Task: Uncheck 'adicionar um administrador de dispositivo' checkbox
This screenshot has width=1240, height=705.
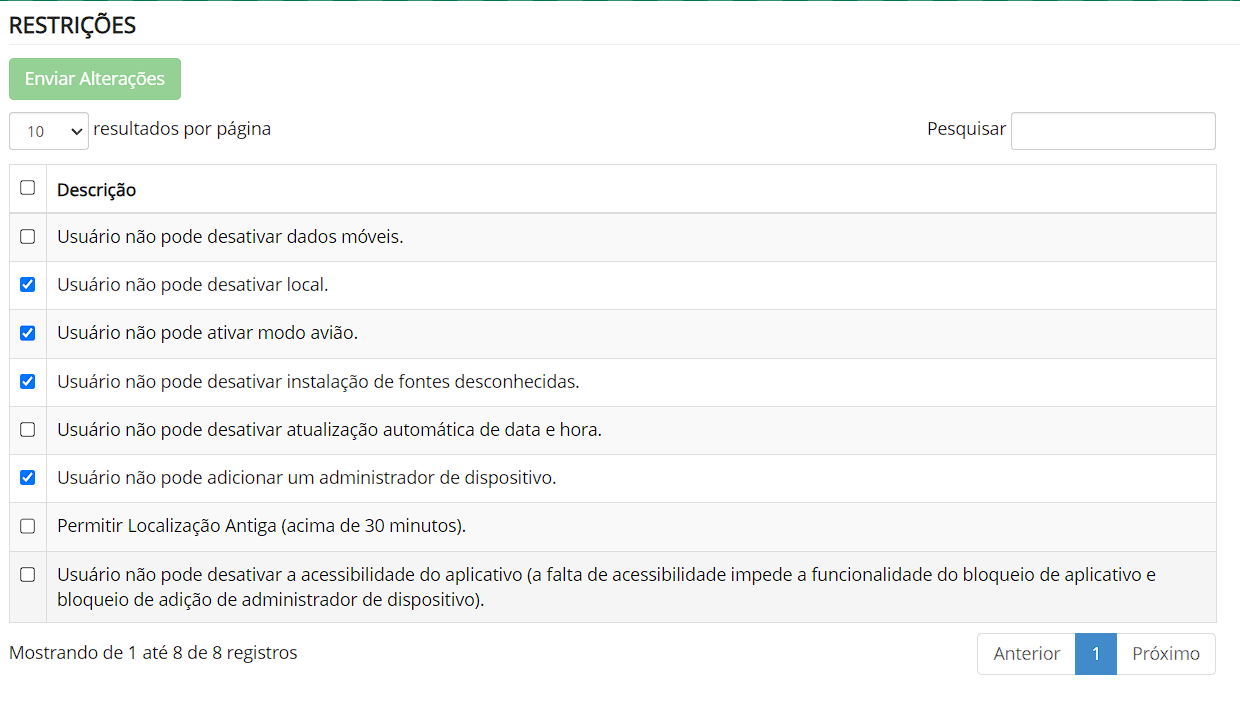Action: 28,478
